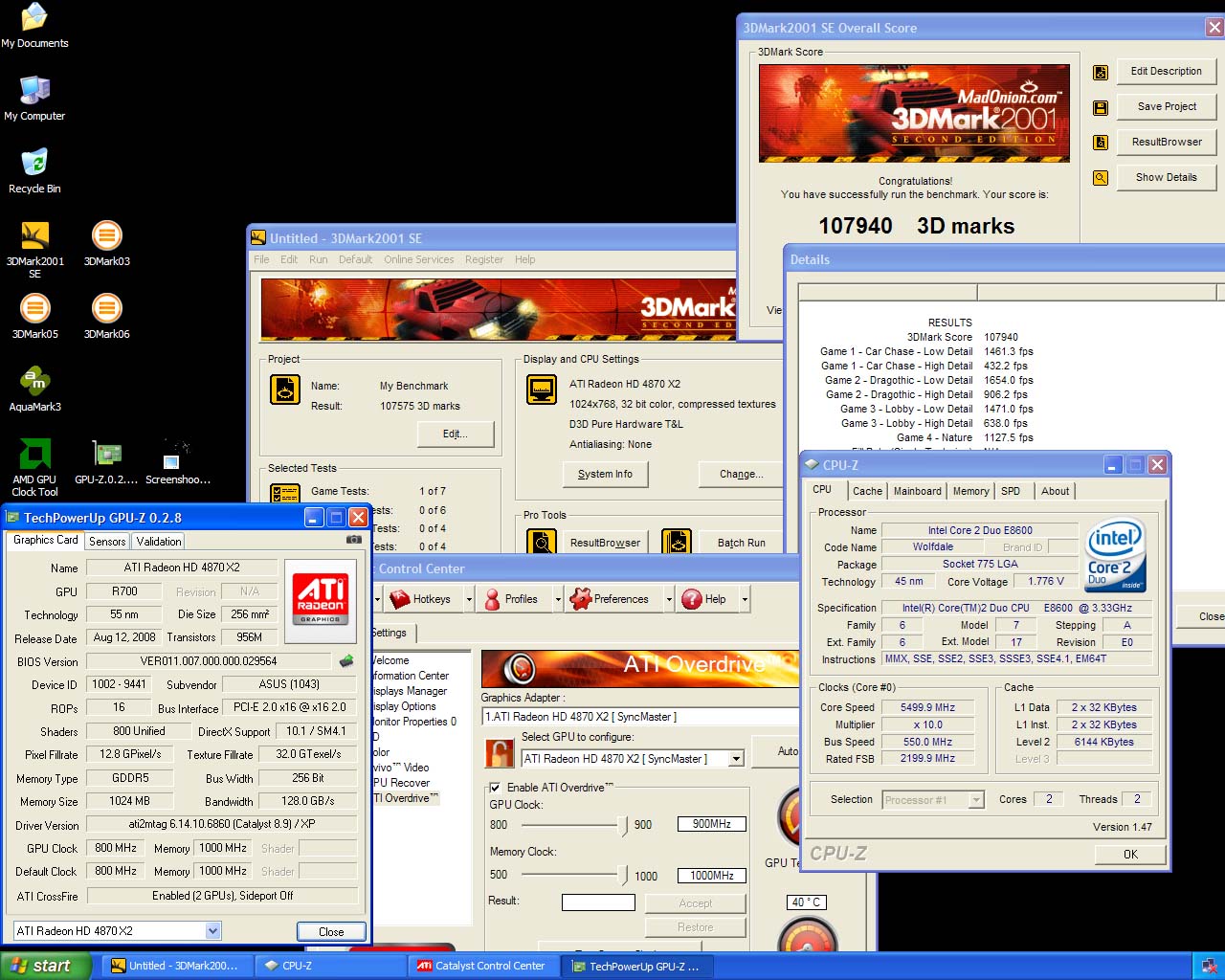Expand Select GPU to configure dropdown
This screenshot has width=1225, height=980.
tap(736, 759)
